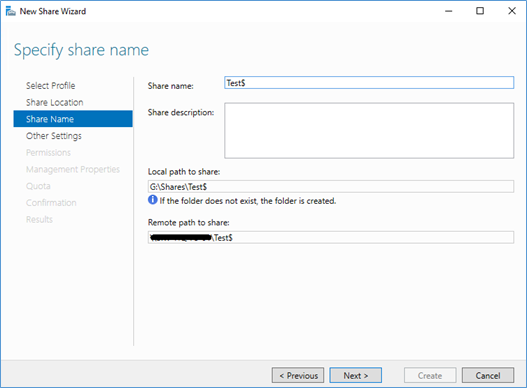Screen dimensions: 527x388
Task: Maximize the New Share Wizard window
Action: pyautogui.click(x=480, y=11)
